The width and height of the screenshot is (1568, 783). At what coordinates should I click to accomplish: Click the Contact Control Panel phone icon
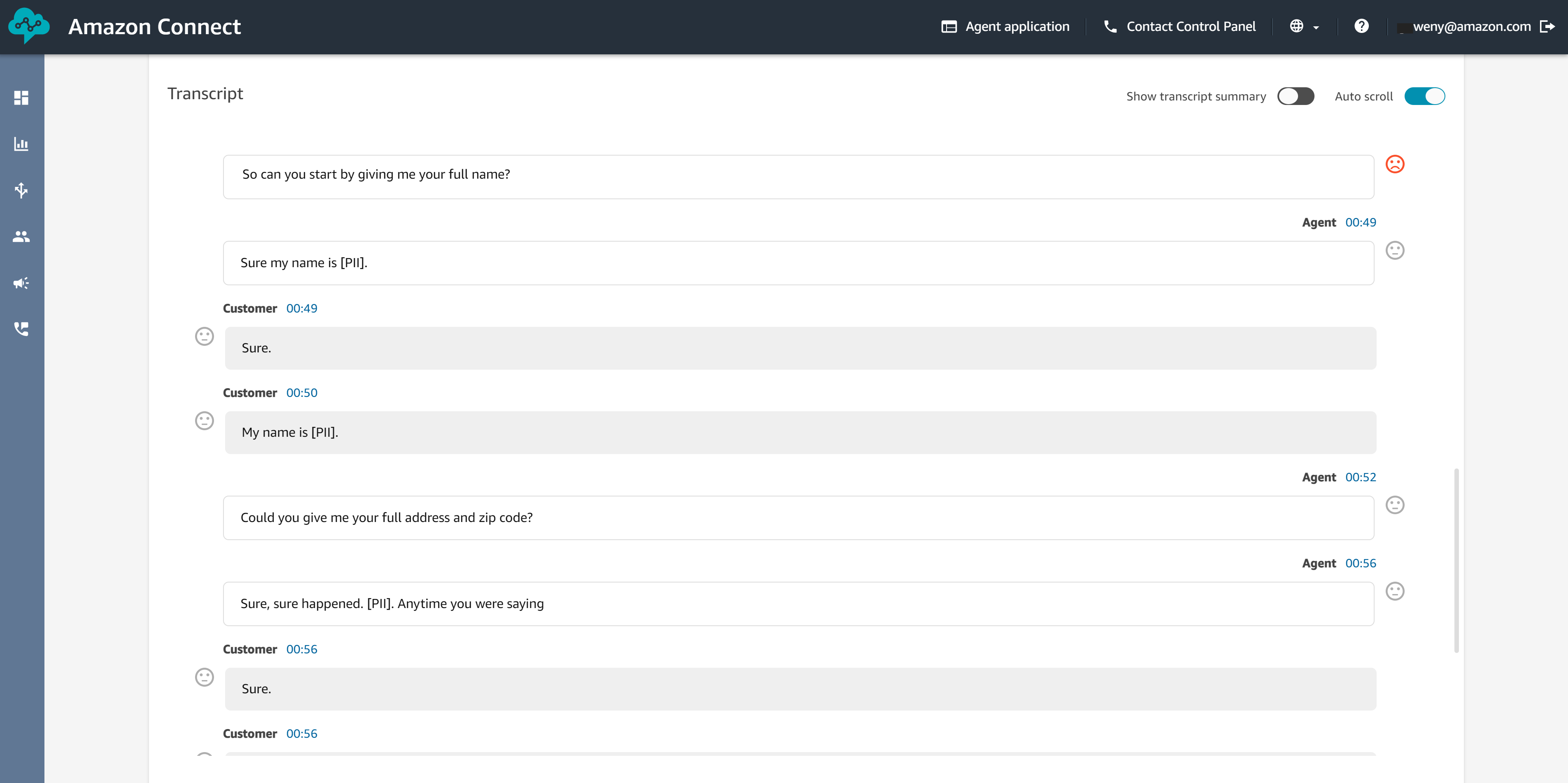click(1110, 26)
